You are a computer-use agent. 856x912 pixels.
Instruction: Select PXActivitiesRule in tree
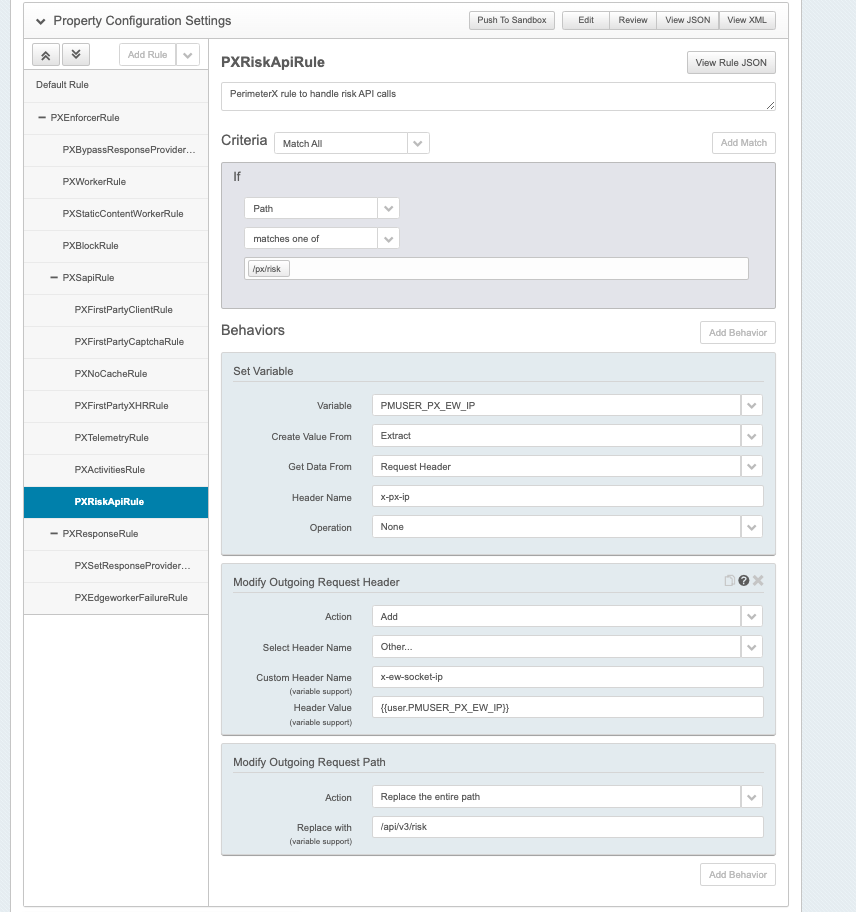[116, 469]
